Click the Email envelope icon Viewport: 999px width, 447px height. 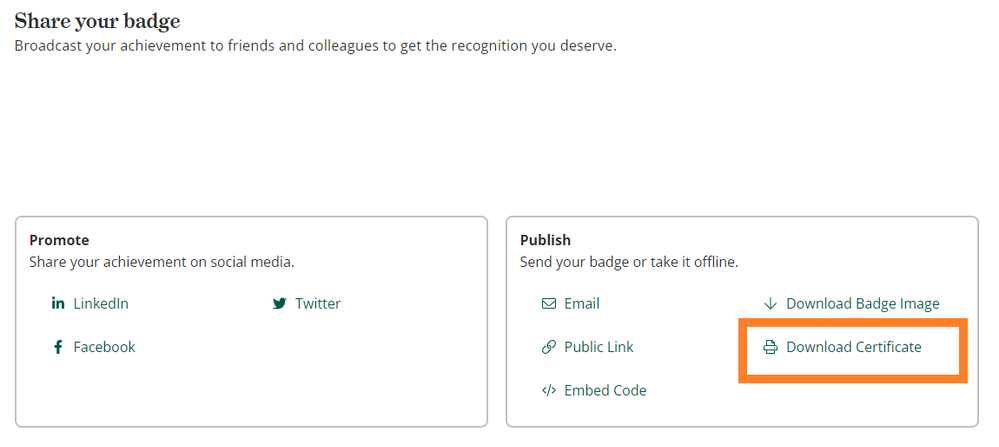pos(549,304)
